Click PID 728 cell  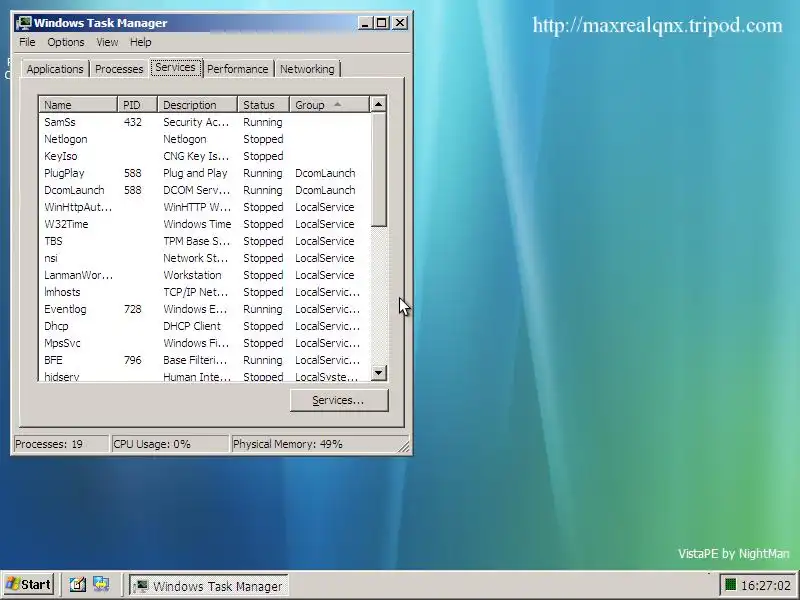pos(133,309)
